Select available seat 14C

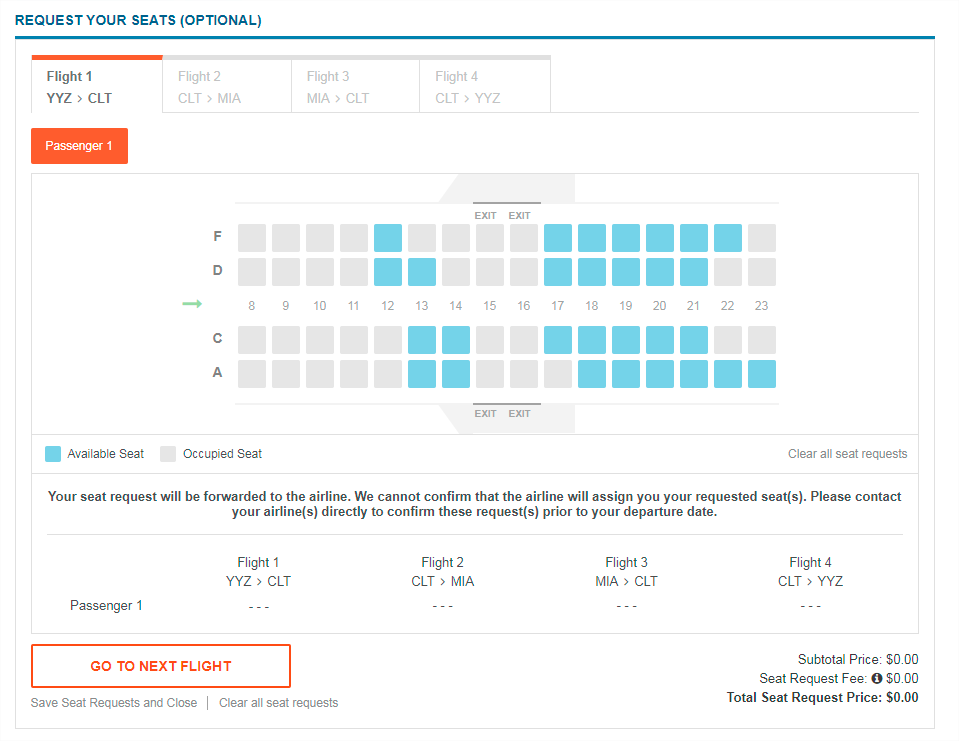tap(455, 338)
